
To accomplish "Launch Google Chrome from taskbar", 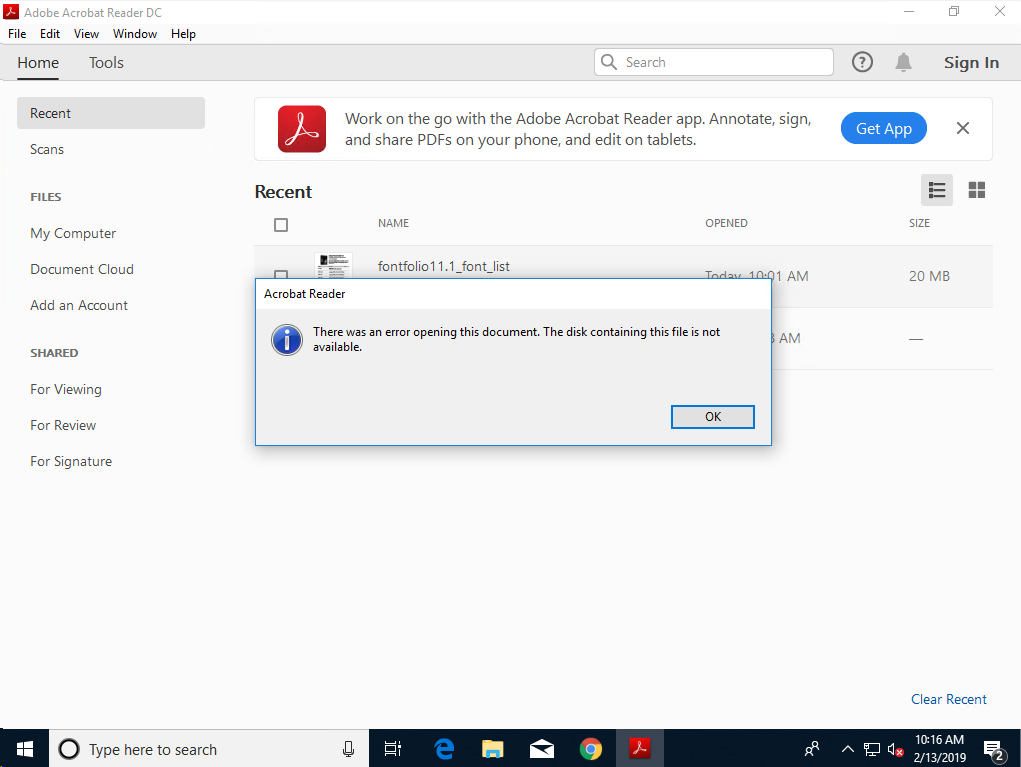I will [x=591, y=749].
